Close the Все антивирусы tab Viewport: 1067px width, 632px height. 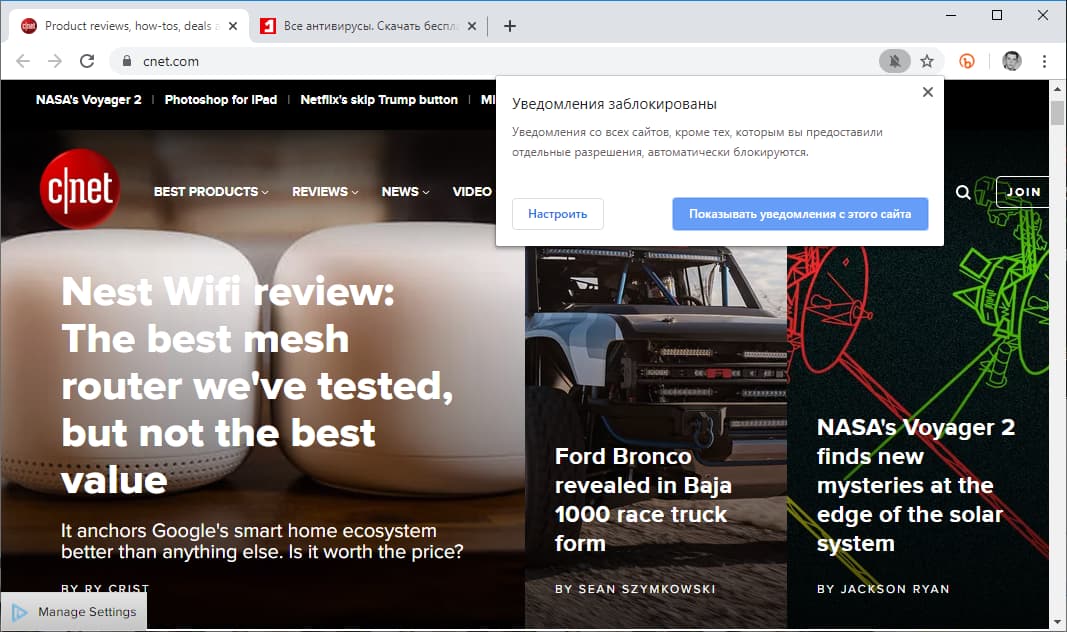point(472,26)
